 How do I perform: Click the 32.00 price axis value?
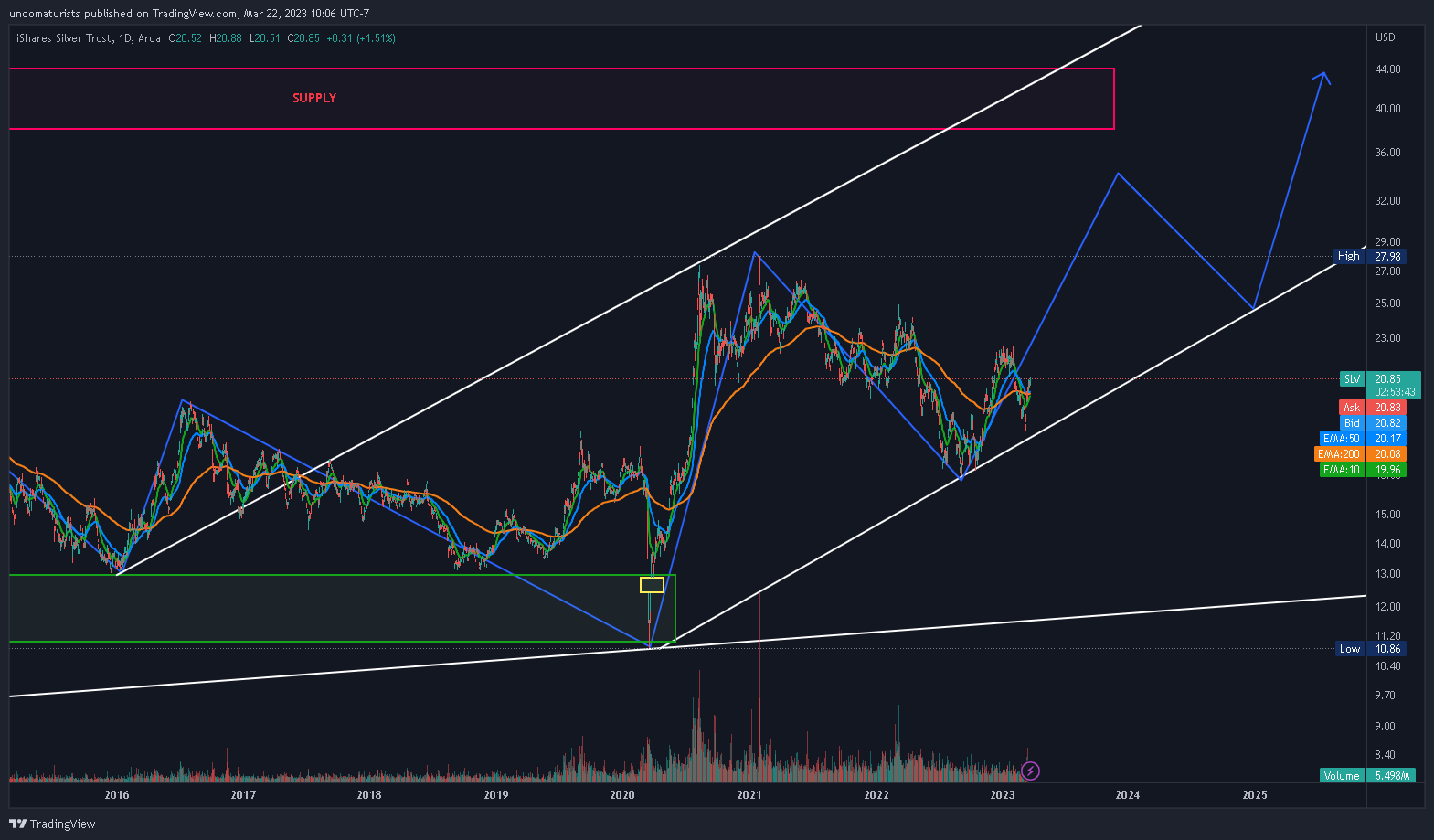click(x=1387, y=201)
